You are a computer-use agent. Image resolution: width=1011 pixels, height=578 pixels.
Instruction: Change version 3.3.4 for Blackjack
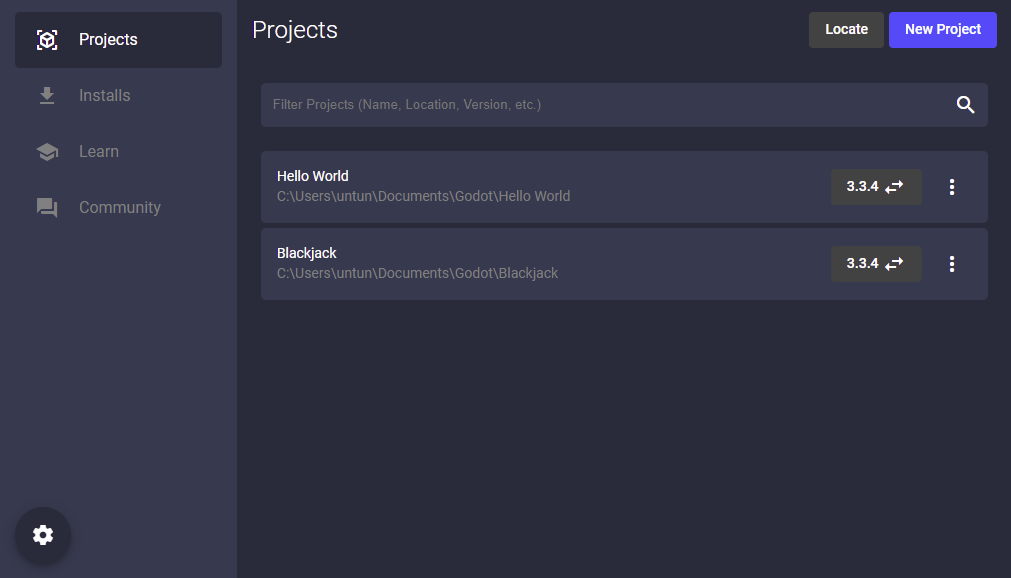tap(876, 264)
